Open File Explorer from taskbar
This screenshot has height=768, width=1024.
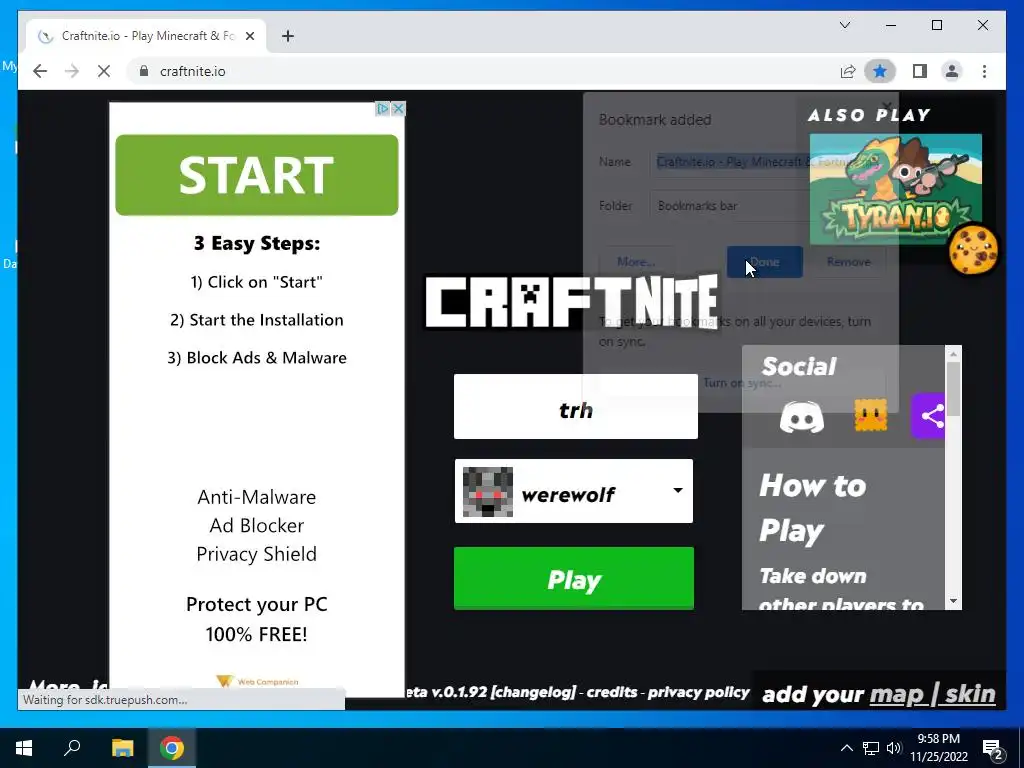click(122, 748)
